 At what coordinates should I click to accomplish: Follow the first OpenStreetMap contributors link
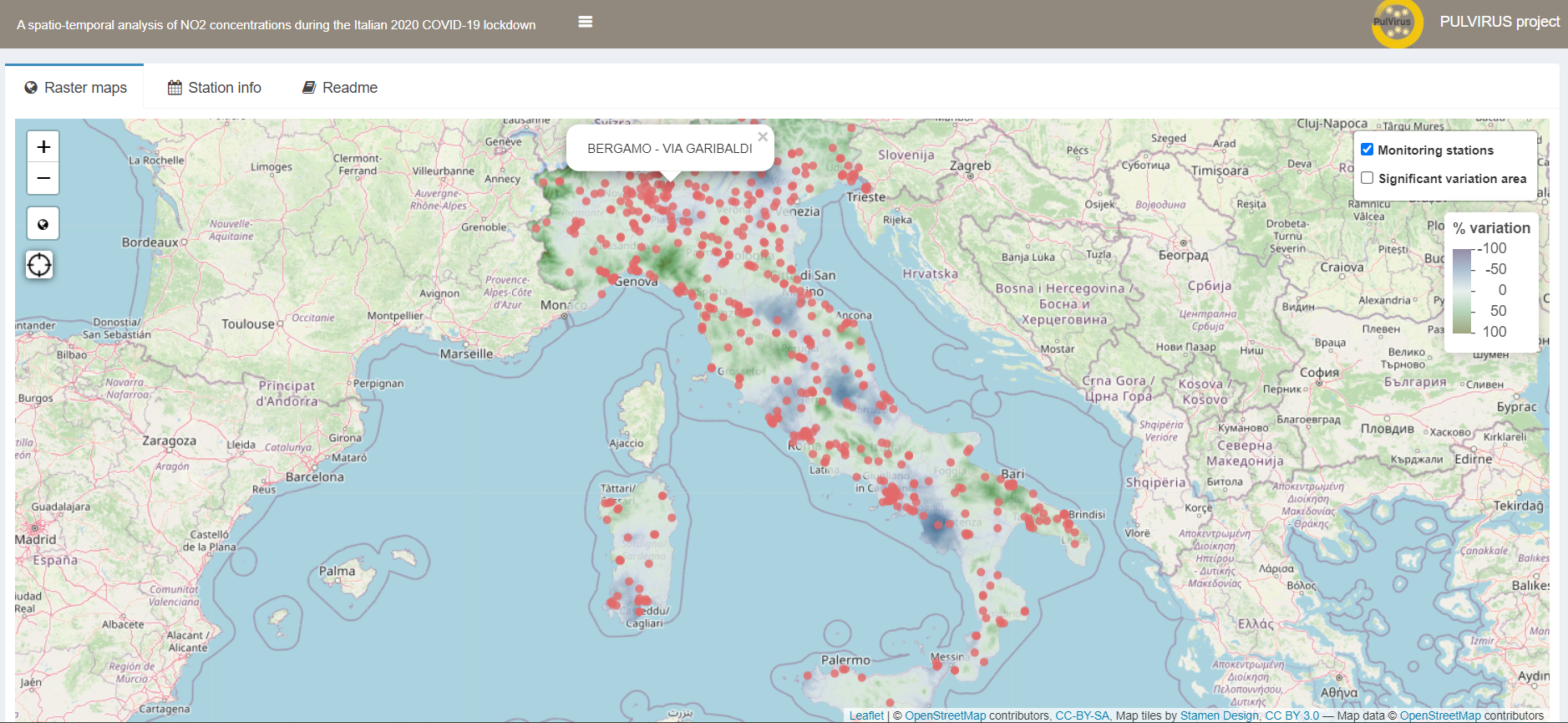pos(945,715)
